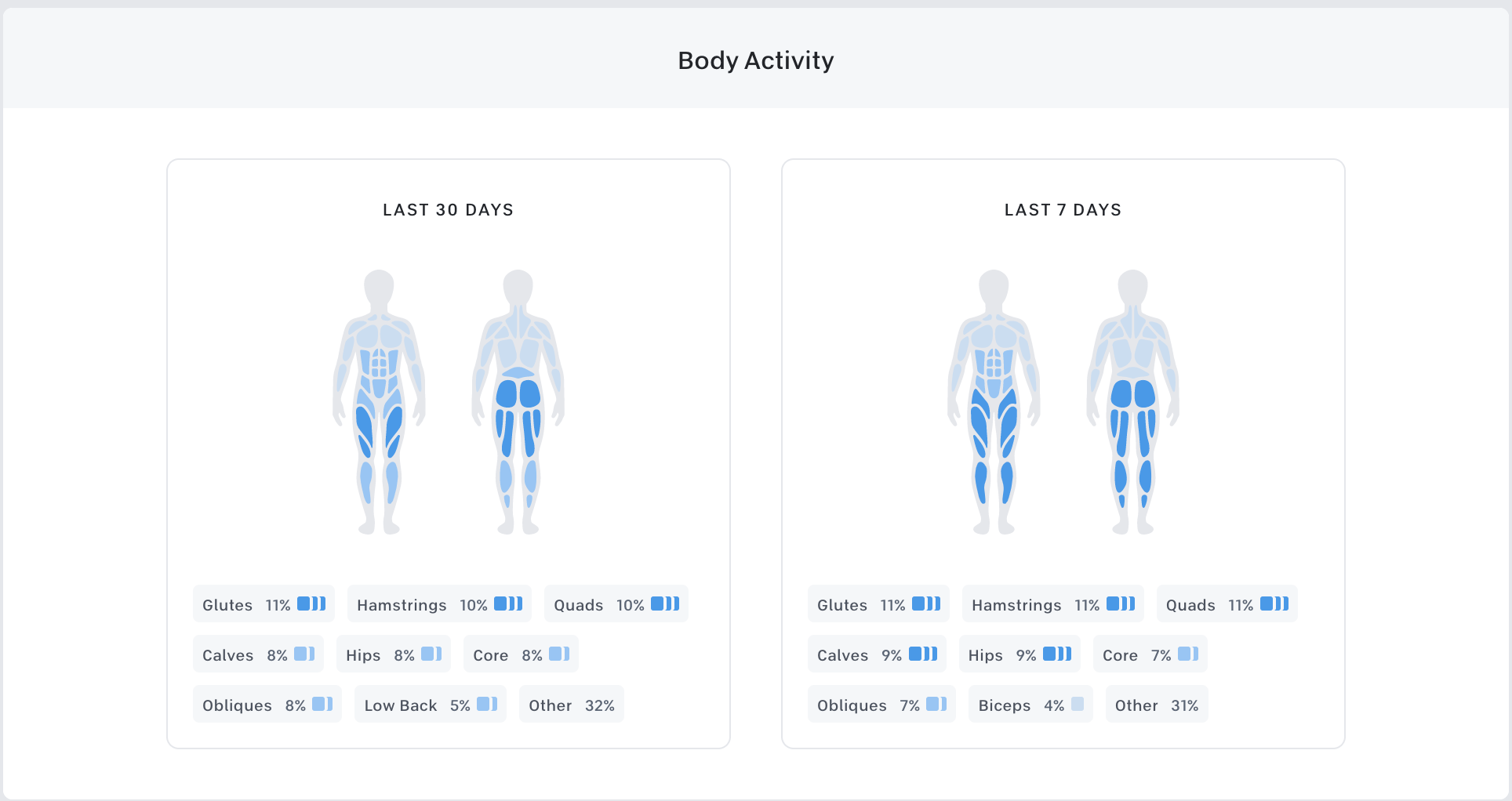
Task: Click the Obliques 7% chip
Action: pyautogui.click(x=881, y=705)
